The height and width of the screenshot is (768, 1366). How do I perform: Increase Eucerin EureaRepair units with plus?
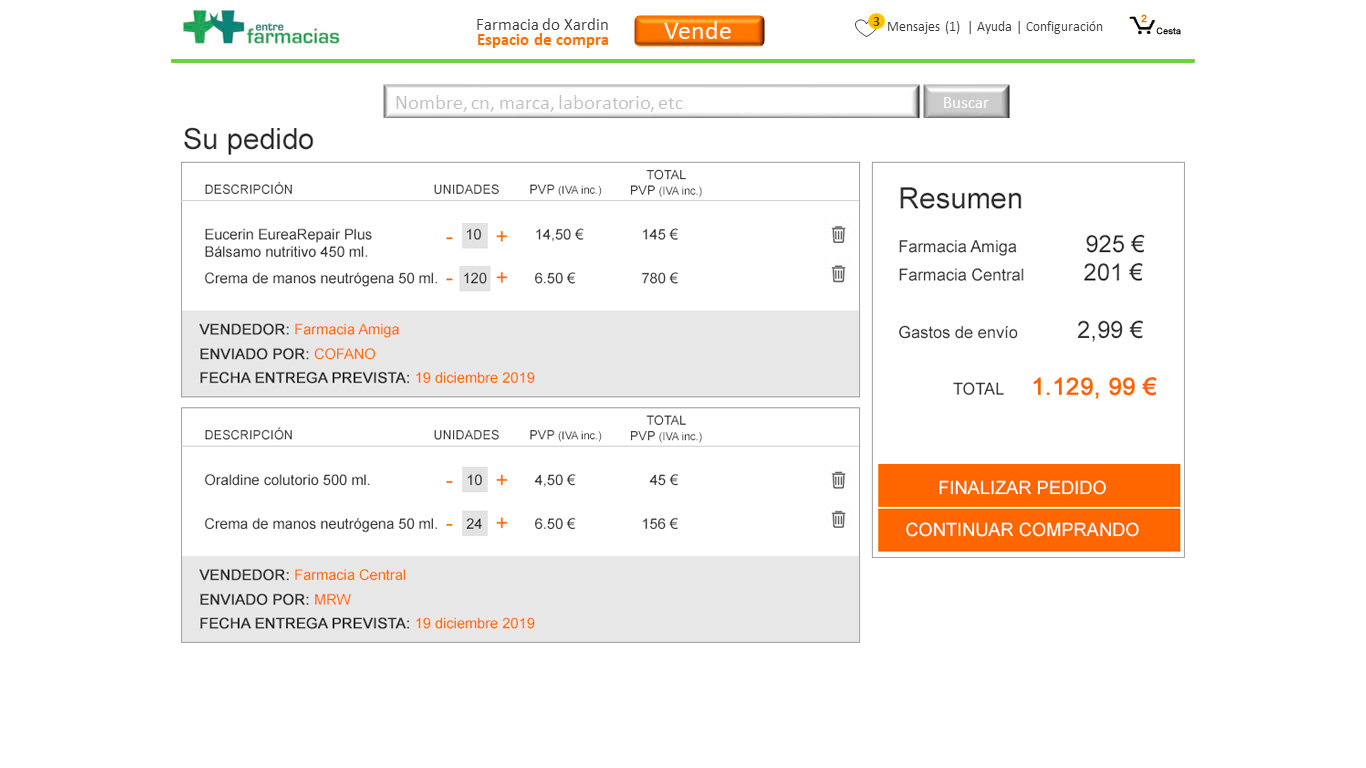502,236
